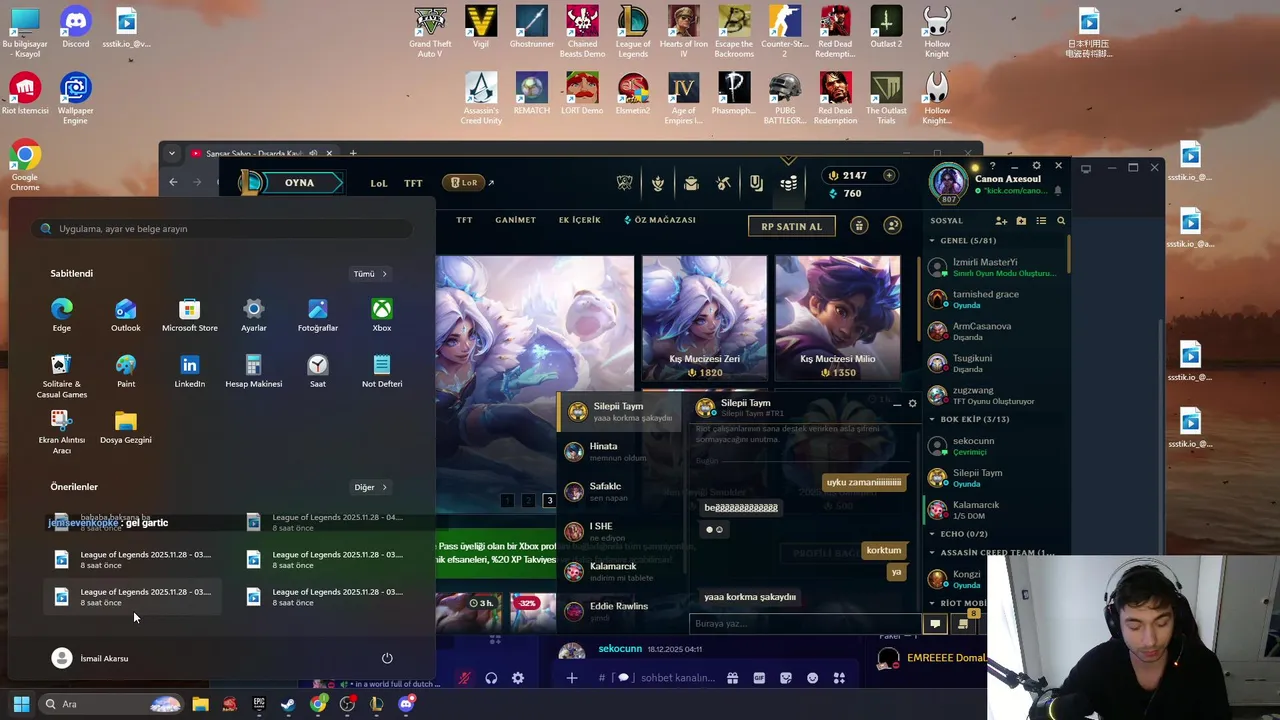Add RP with plus button

[x=888, y=175]
